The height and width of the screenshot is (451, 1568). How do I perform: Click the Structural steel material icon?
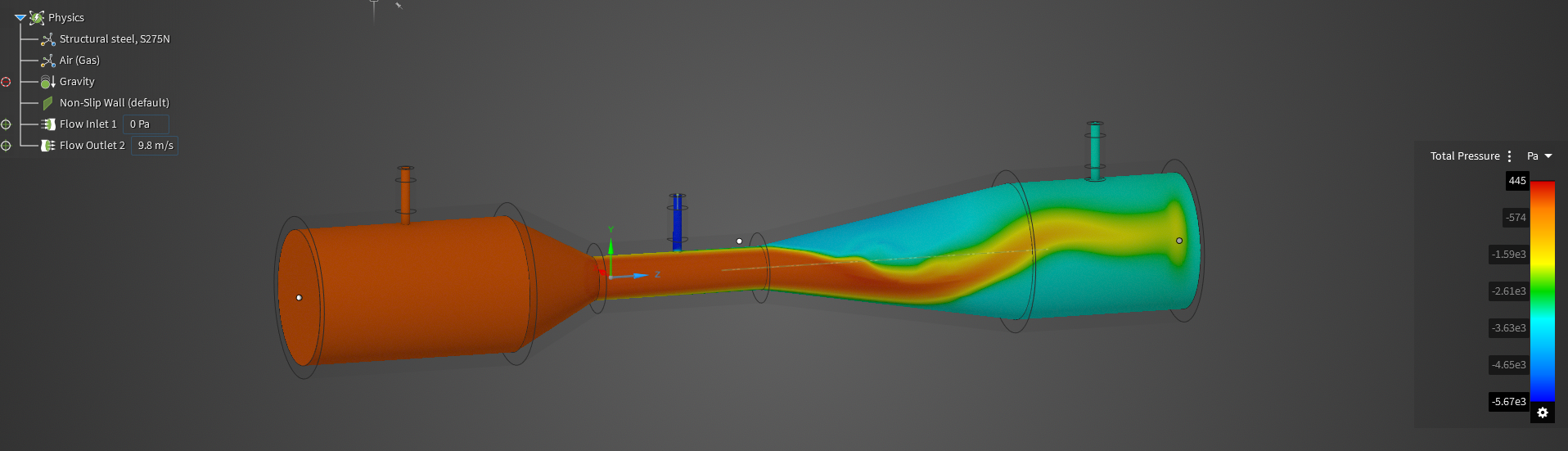tap(48, 38)
